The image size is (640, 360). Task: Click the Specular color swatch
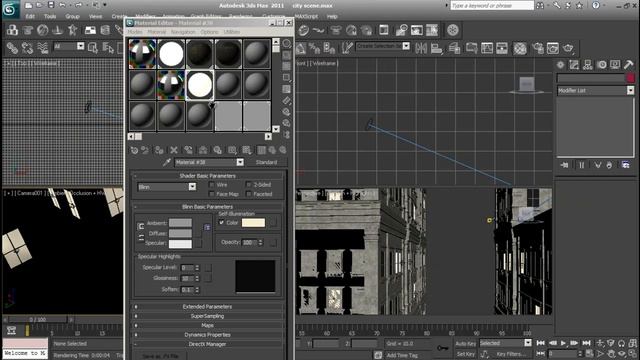[x=180, y=244]
